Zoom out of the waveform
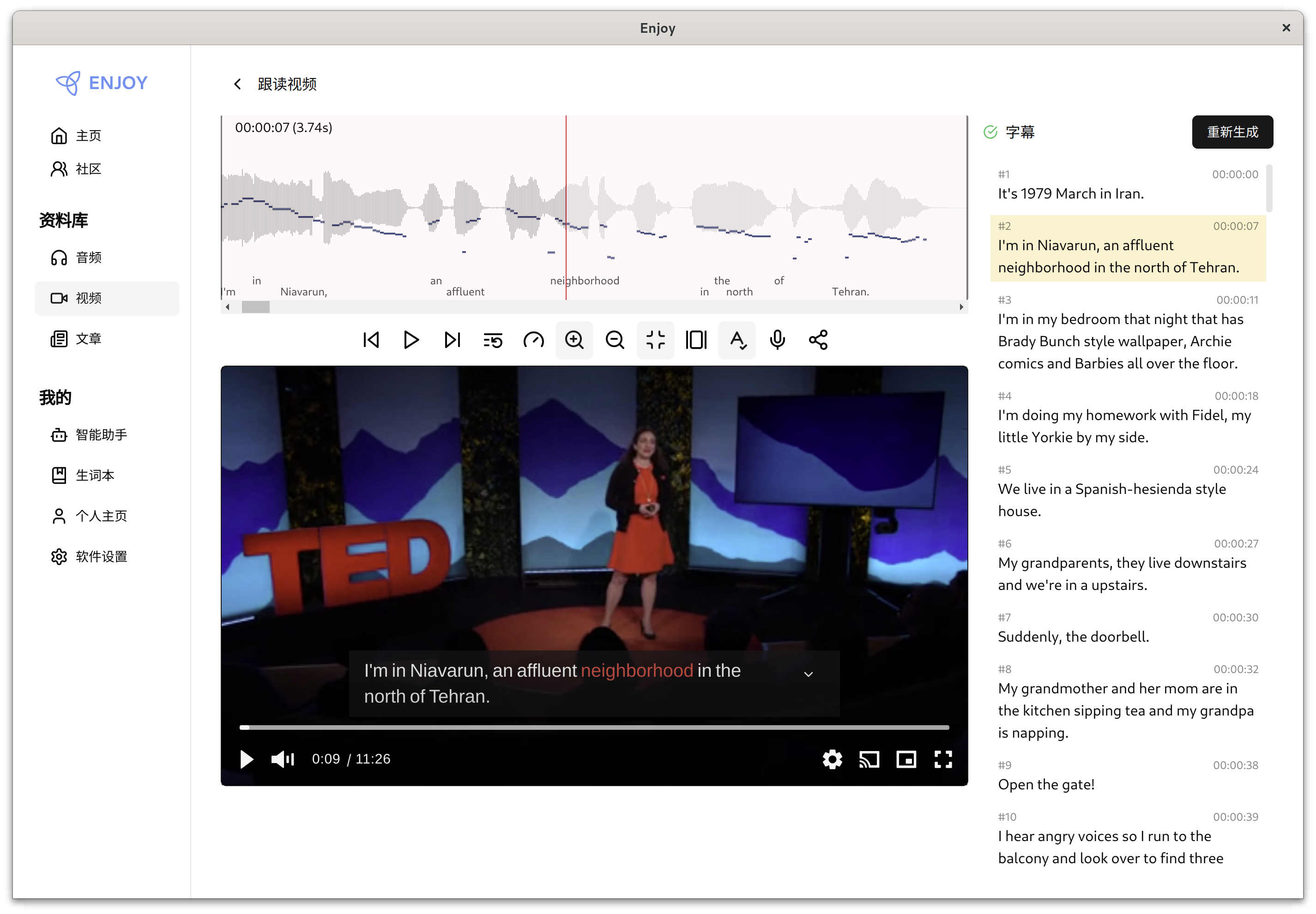1316x914 pixels. pos(615,340)
